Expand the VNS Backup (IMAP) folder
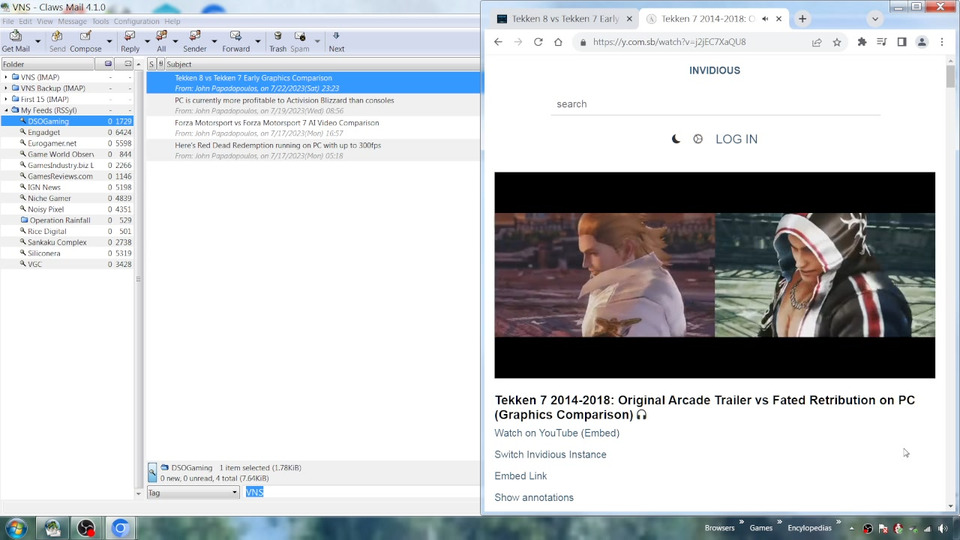 [x=6, y=88]
